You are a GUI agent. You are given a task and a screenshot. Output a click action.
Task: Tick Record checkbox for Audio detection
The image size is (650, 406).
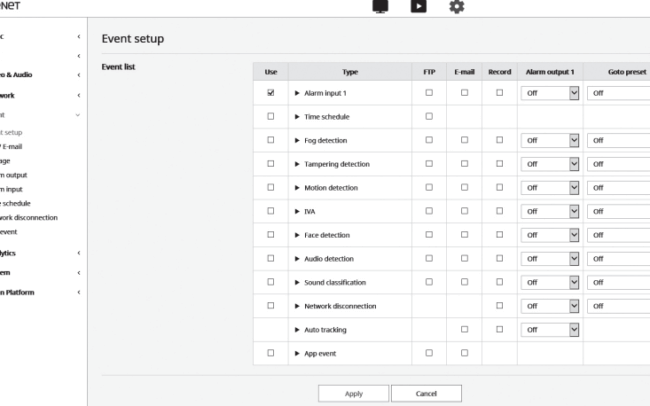tap(500, 258)
